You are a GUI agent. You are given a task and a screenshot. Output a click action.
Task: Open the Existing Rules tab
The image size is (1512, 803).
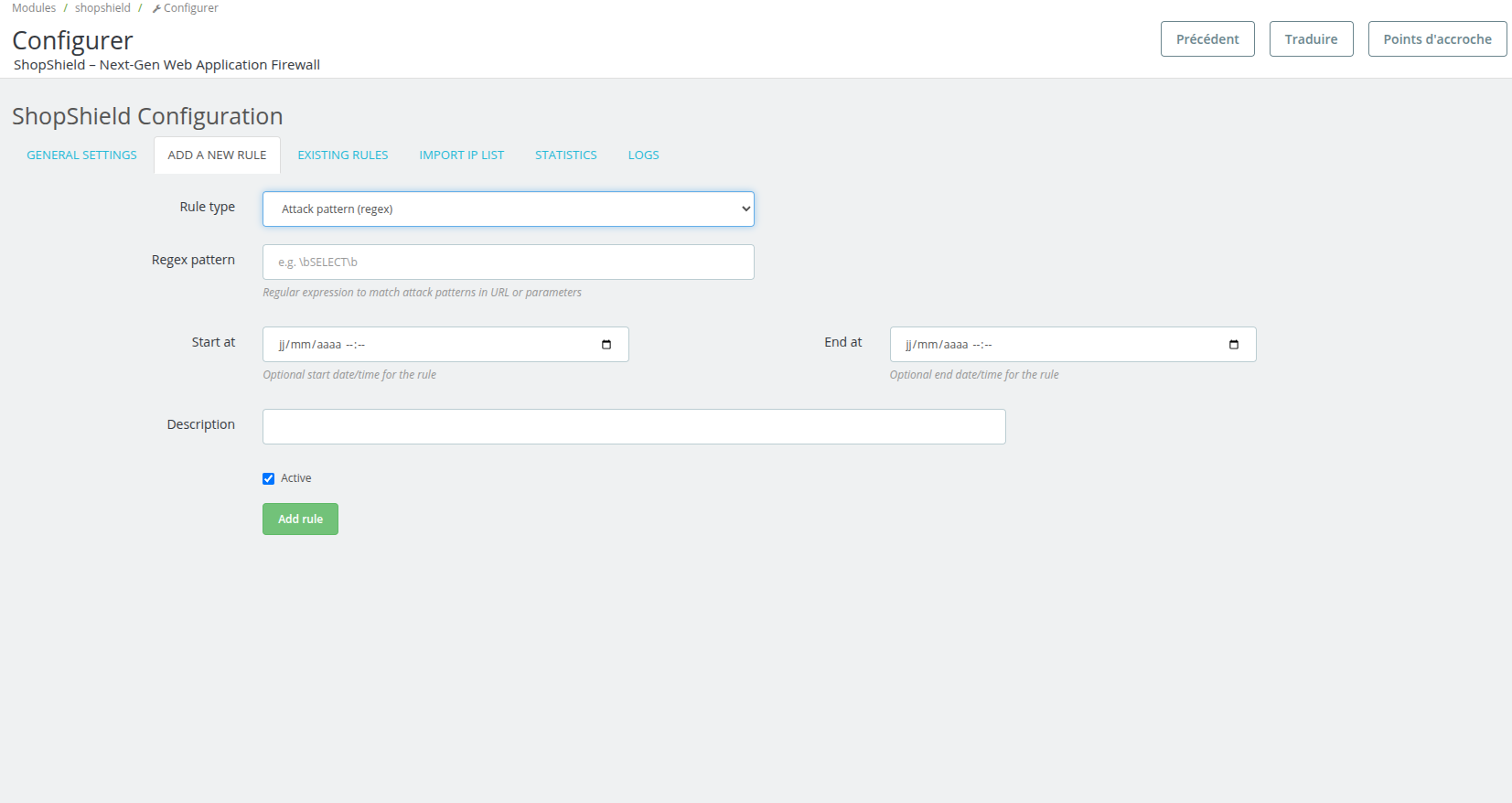click(343, 155)
